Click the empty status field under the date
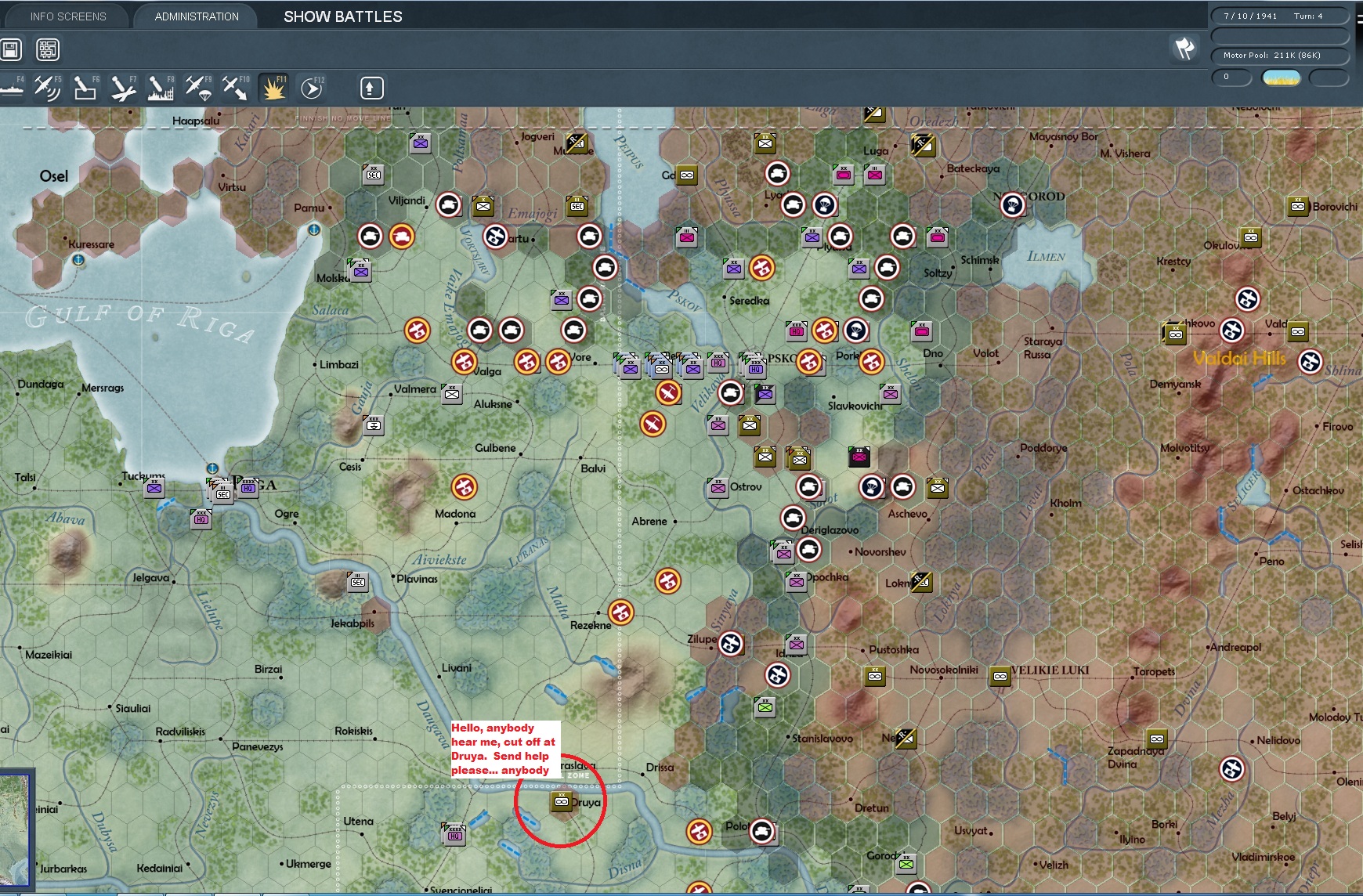 pyautogui.click(x=1280, y=36)
